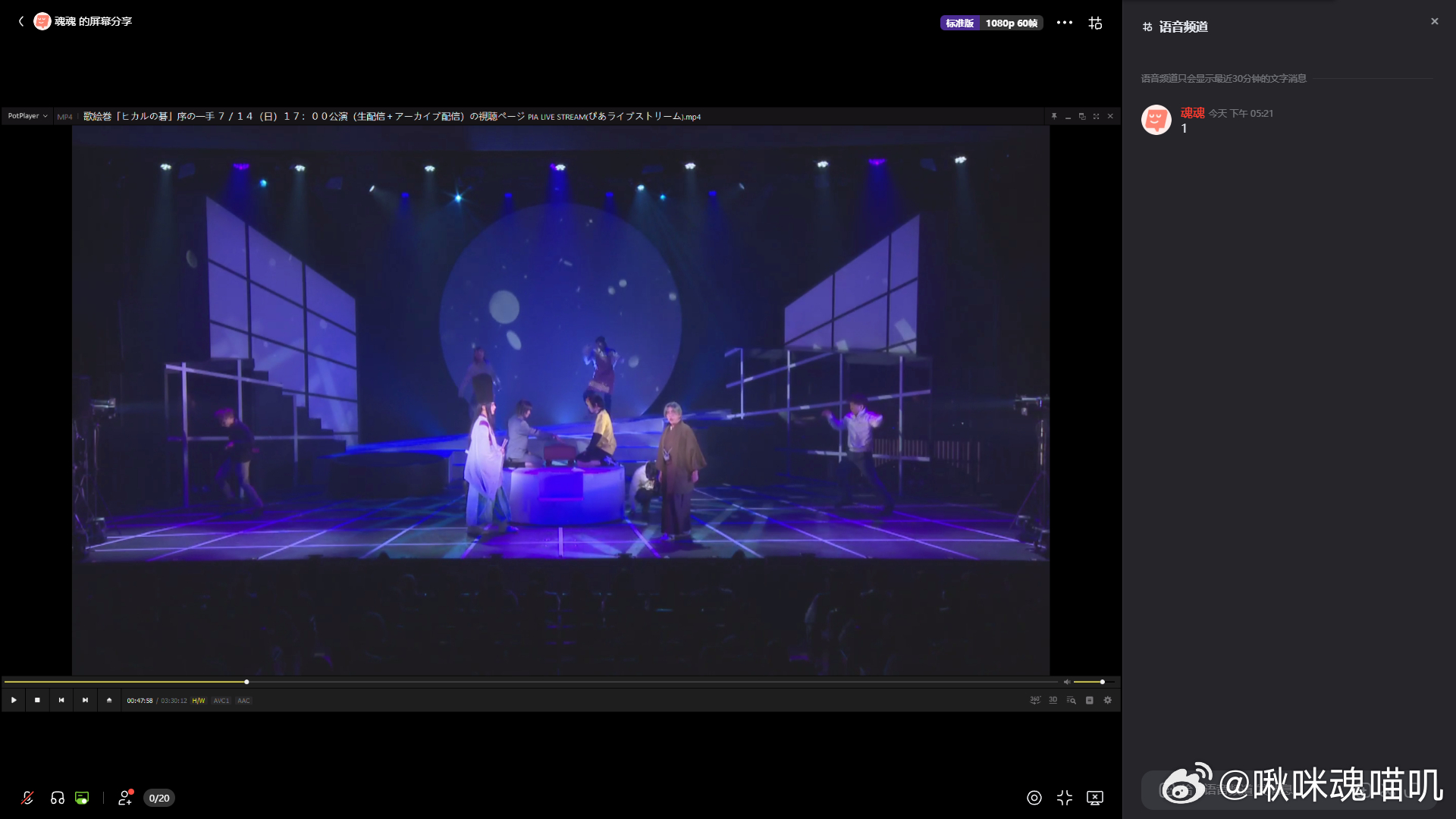Click the AVC1 video codec label
This screenshot has width=1456, height=819.
[221, 701]
